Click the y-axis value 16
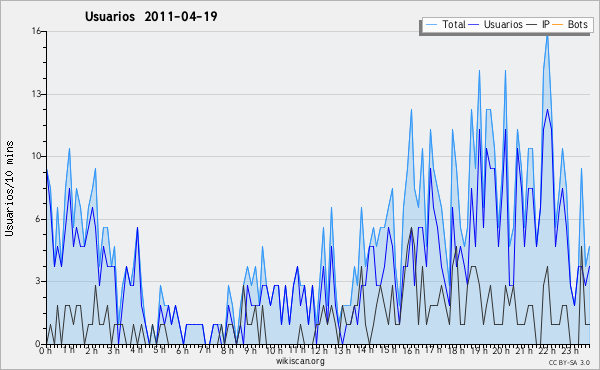 36,31
